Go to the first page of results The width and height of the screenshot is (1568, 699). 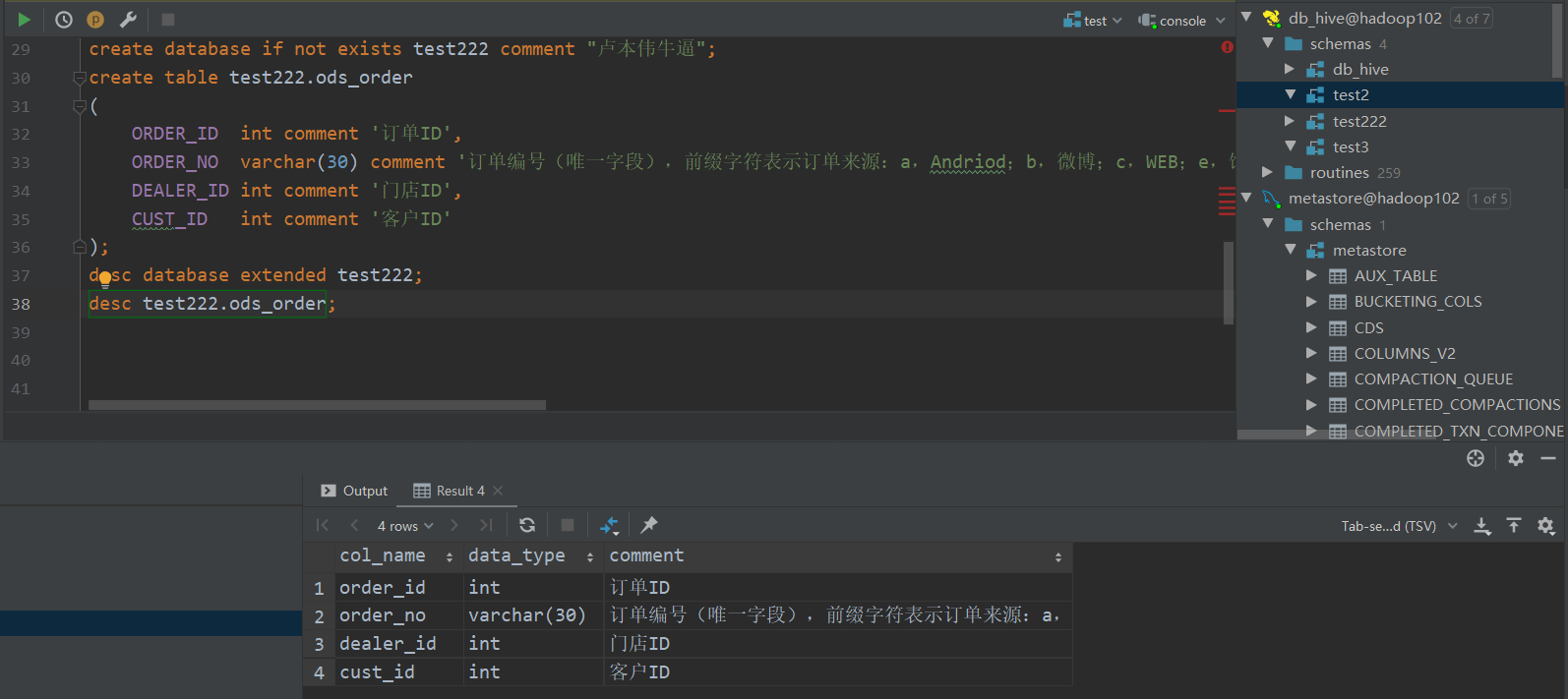tap(323, 525)
